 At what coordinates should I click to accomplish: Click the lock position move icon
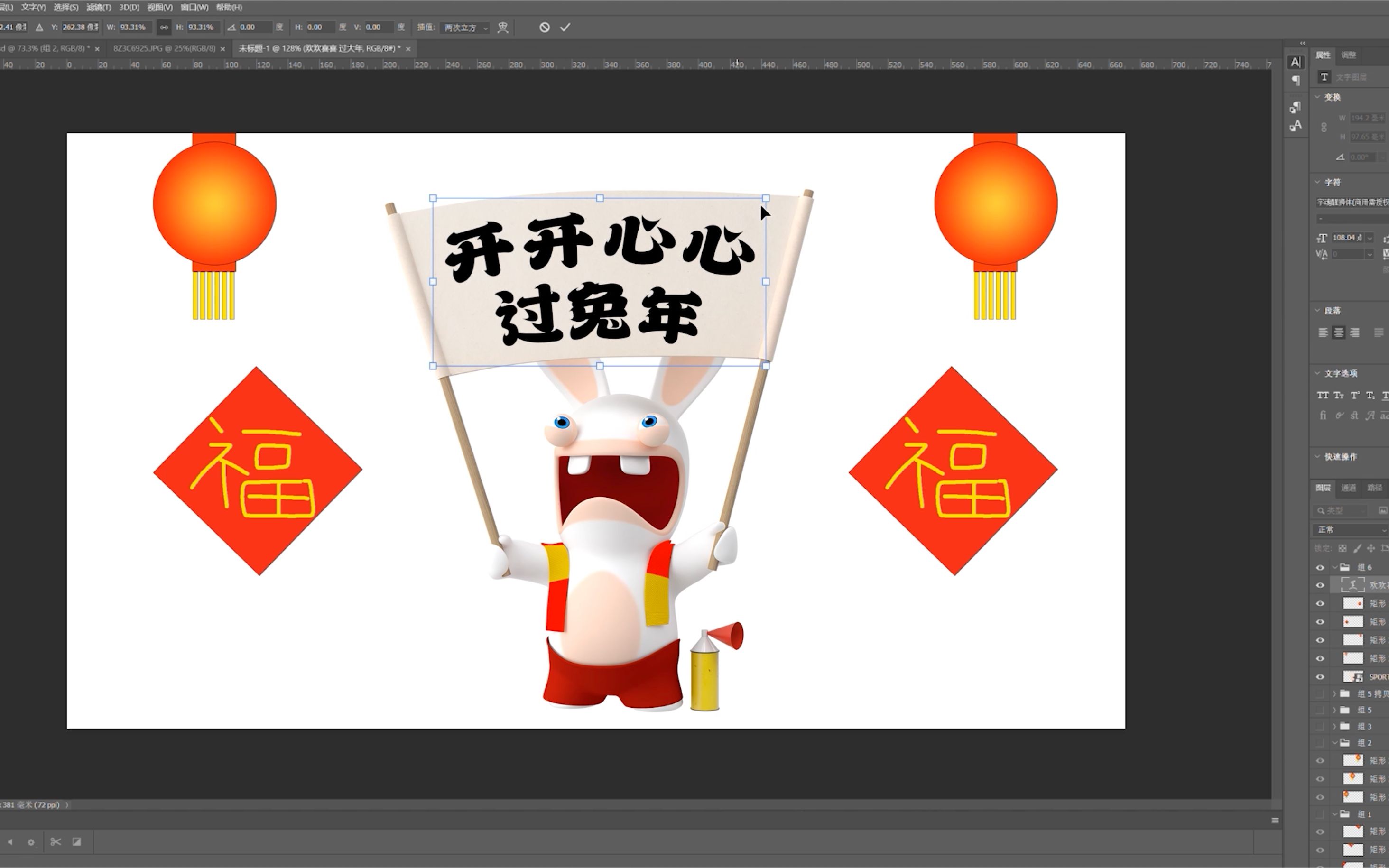[x=1371, y=548]
